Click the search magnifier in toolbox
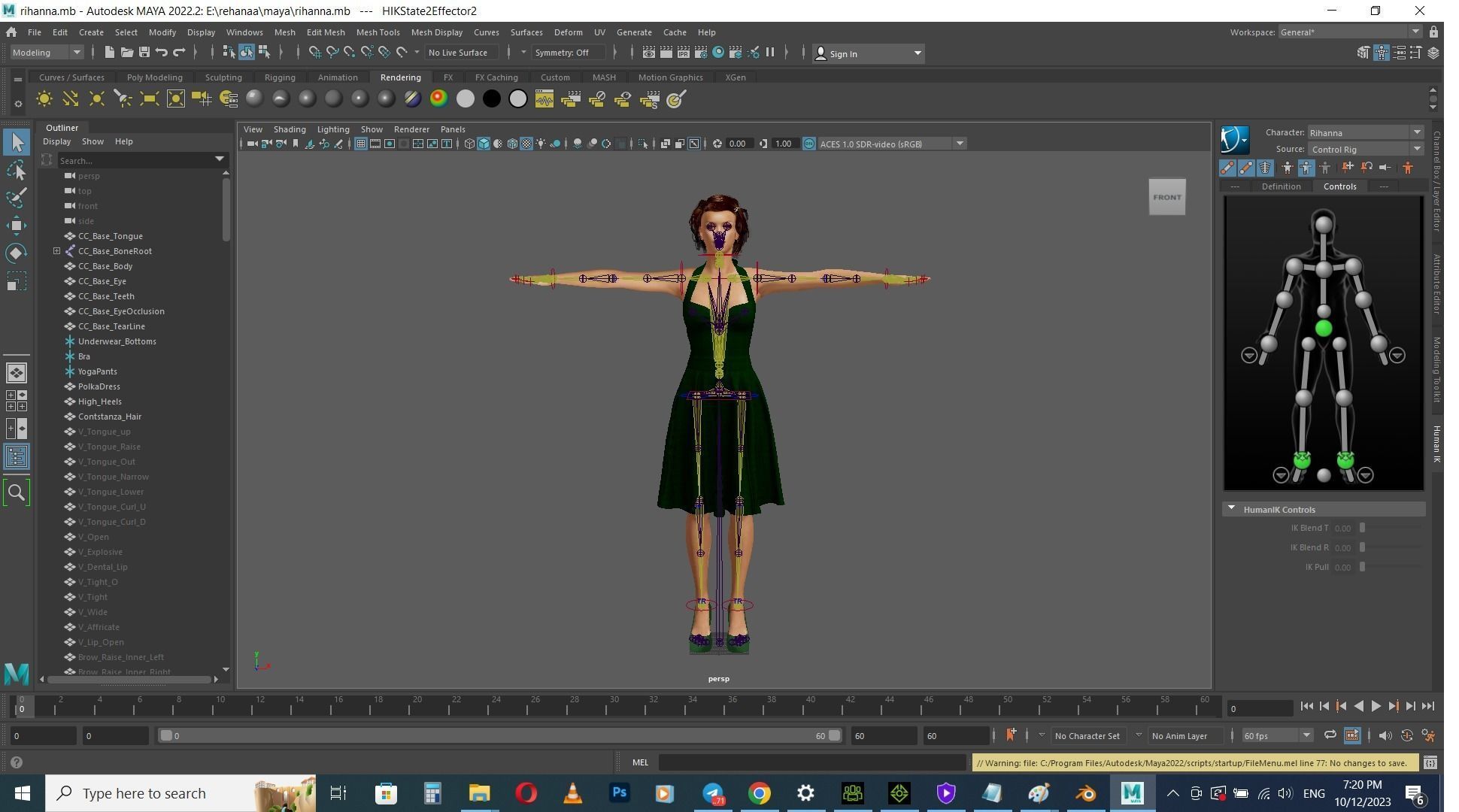Screen dimensions: 1459x812 pos(17,492)
